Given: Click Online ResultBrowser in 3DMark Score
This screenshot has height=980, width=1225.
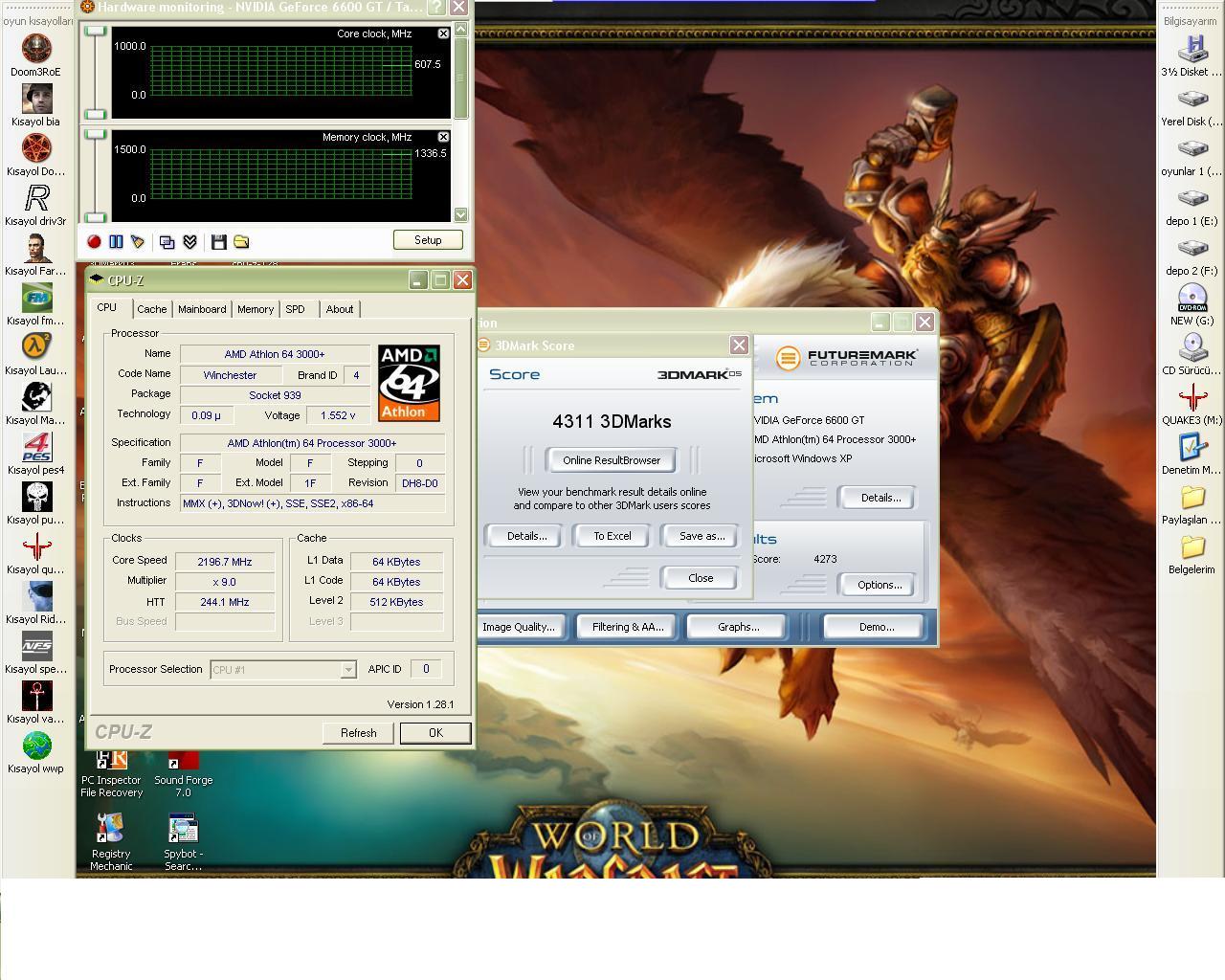Looking at the screenshot, I should click(x=612, y=460).
